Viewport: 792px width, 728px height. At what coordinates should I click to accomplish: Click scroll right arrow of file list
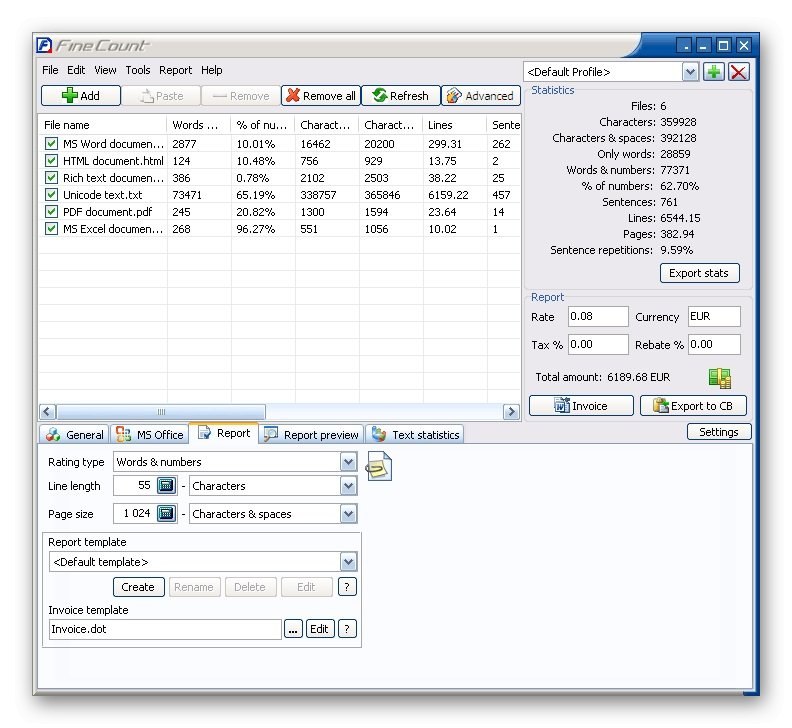pos(511,412)
